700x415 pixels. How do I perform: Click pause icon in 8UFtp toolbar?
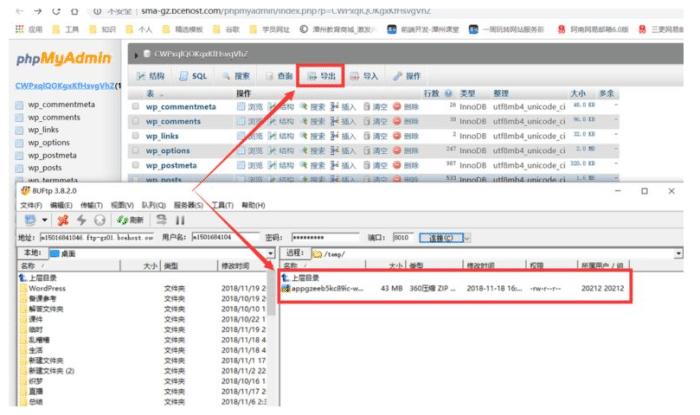(x=180, y=220)
